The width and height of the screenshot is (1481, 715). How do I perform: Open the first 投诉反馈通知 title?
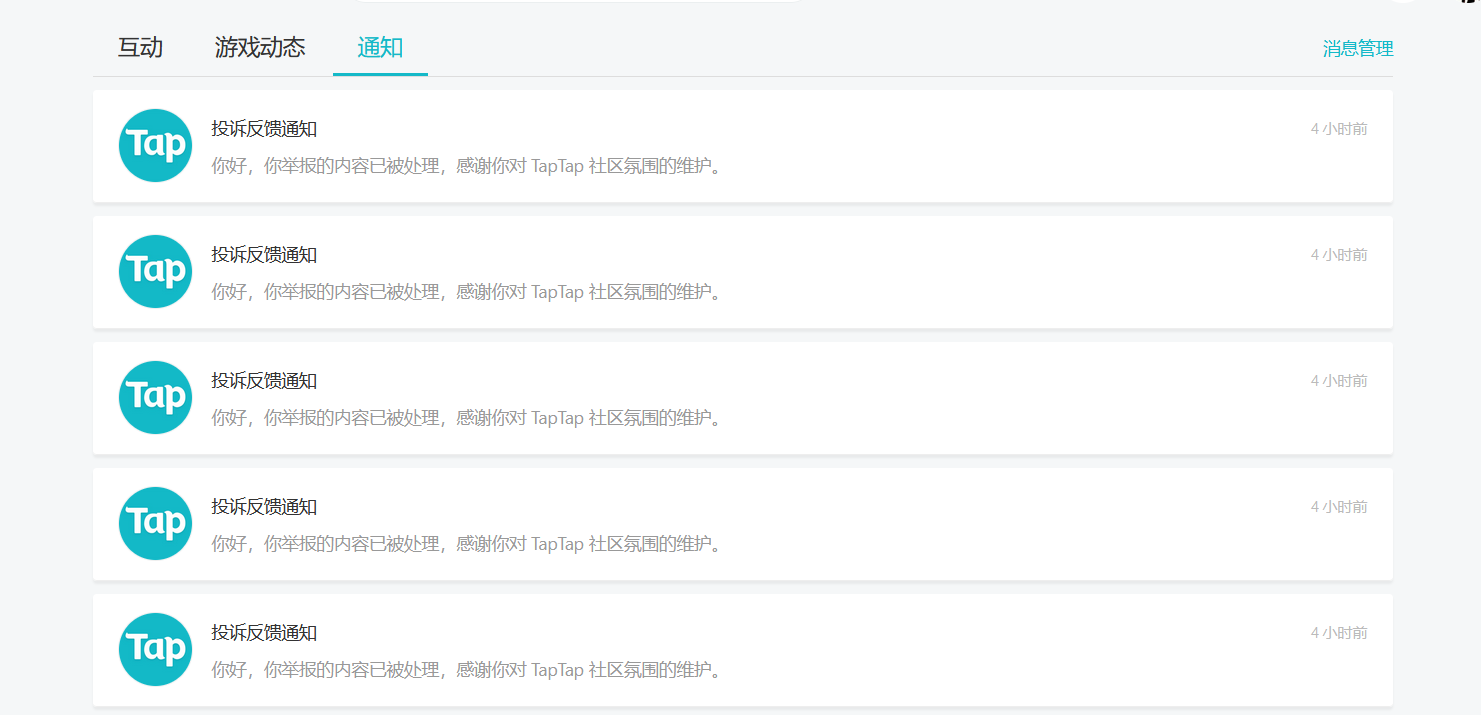[x=264, y=129]
